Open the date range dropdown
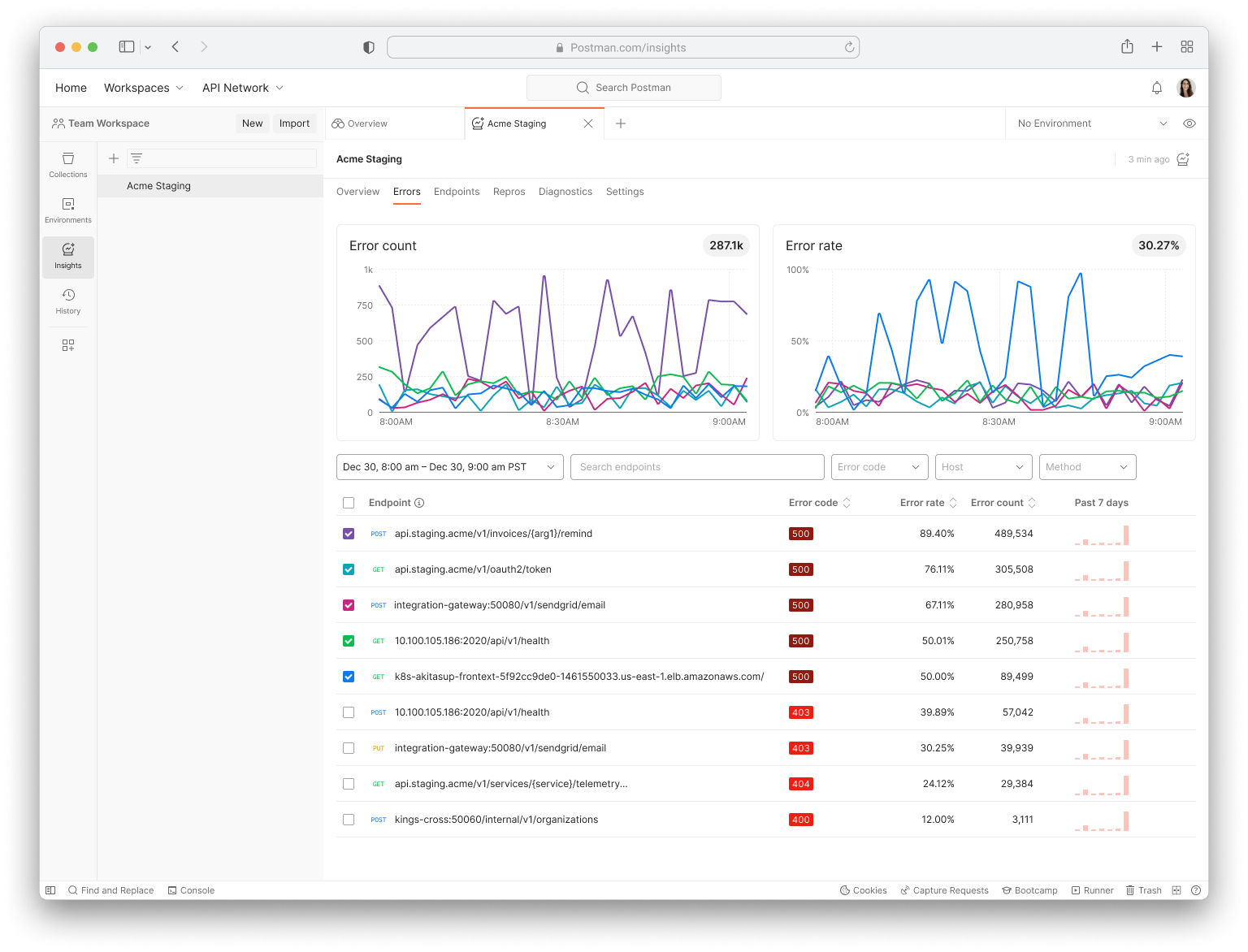The width and height of the screenshot is (1248, 952). tap(450, 467)
